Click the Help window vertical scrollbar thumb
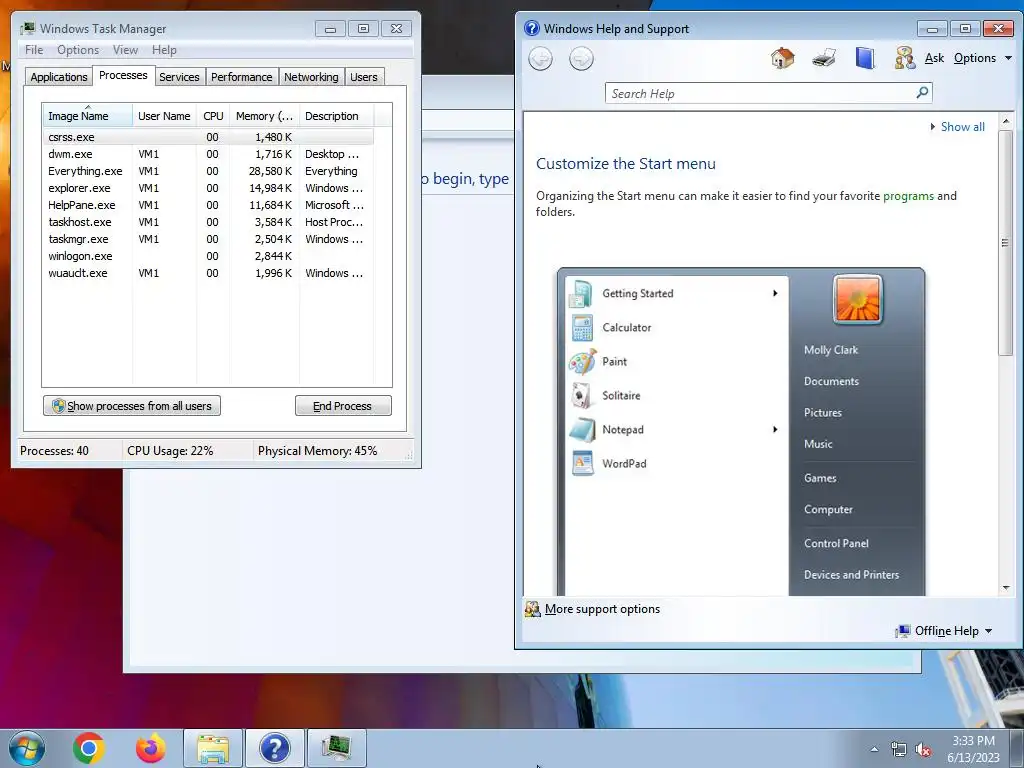The height and width of the screenshot is (768, 1024). click(1005, 243)
